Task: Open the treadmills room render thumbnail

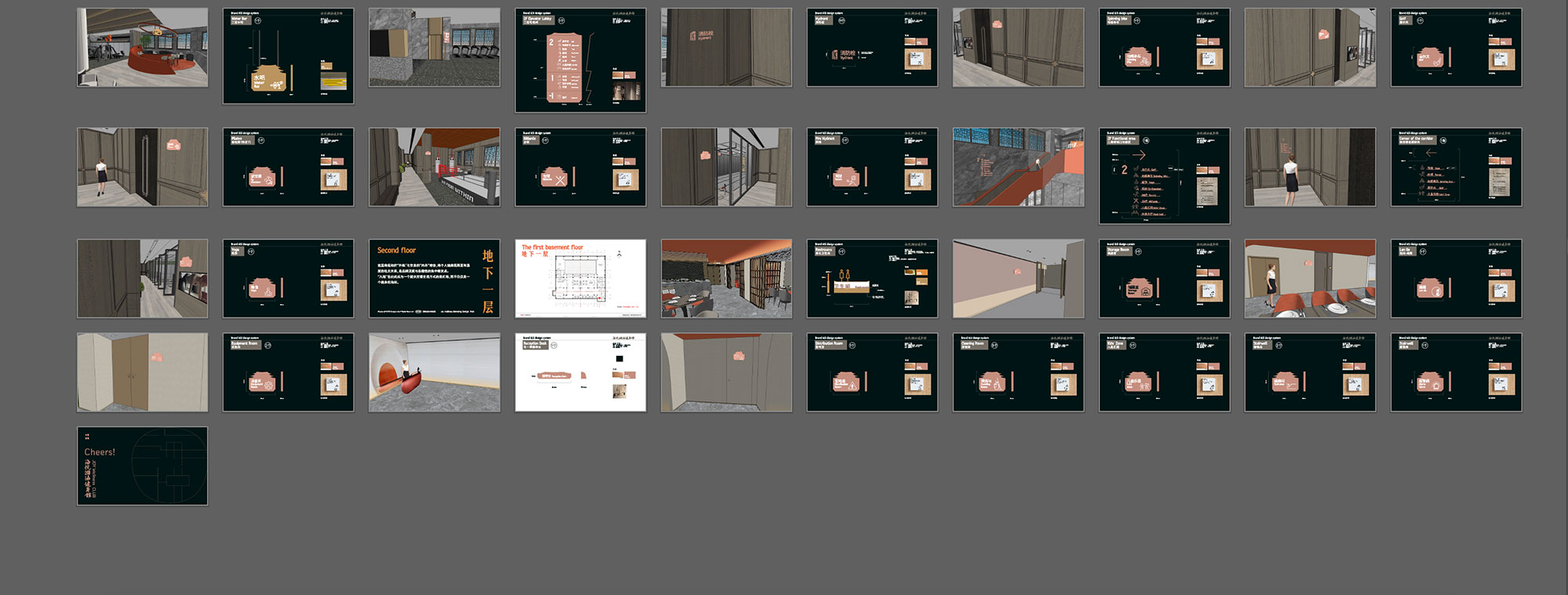Action: [434, 47]
